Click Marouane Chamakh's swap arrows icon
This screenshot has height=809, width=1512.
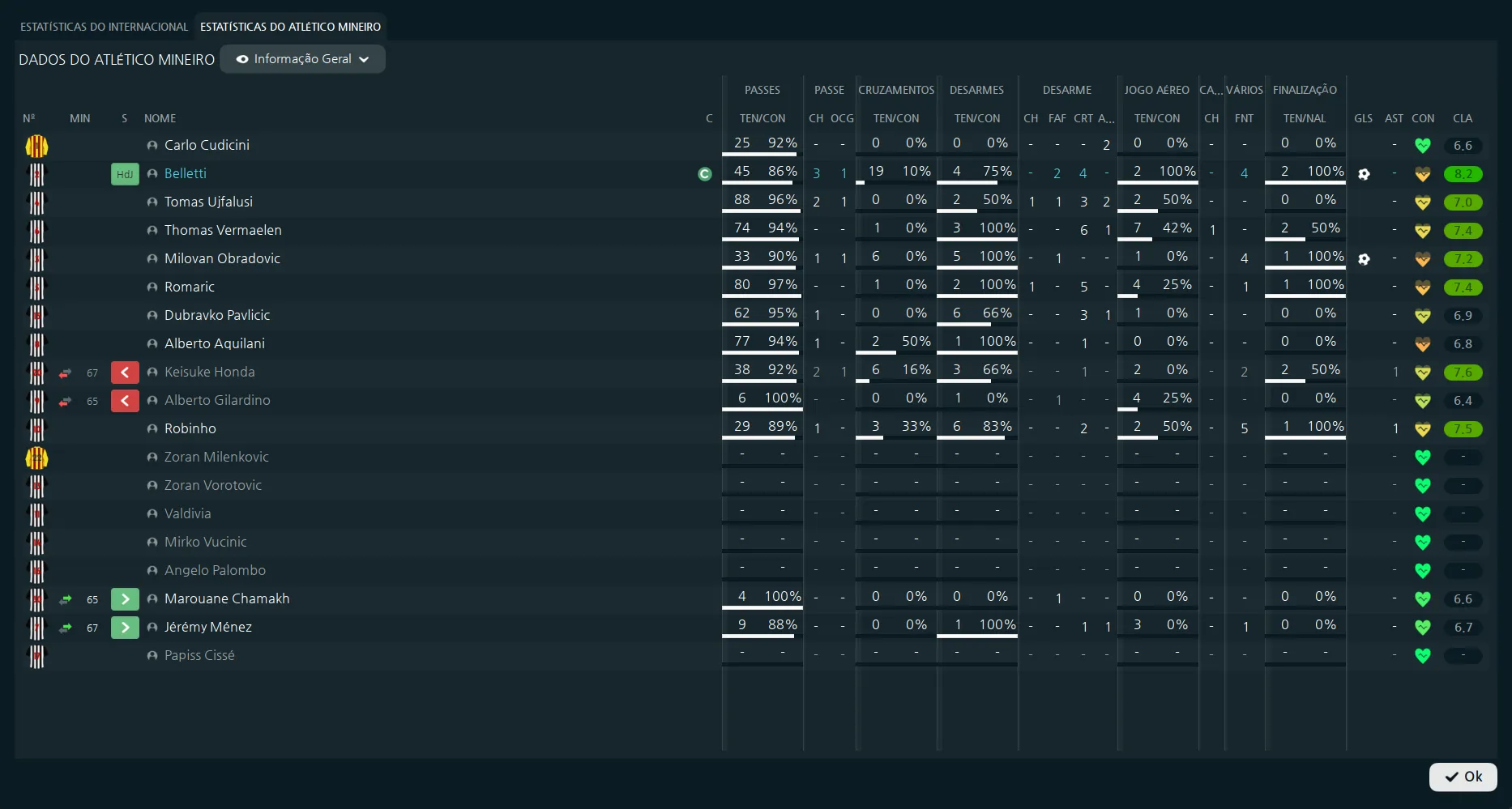pos(66,600)
